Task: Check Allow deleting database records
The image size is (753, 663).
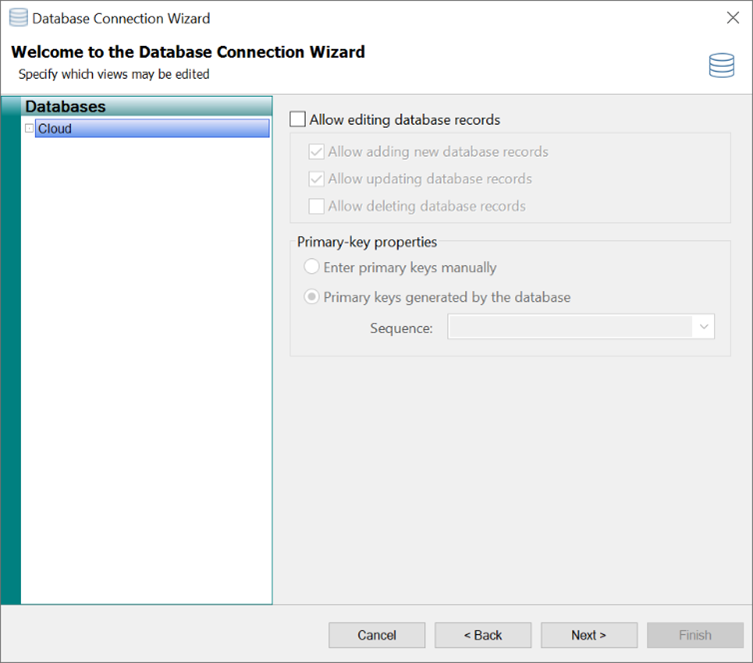Action: pyautogui.click(x=317, y=206)
